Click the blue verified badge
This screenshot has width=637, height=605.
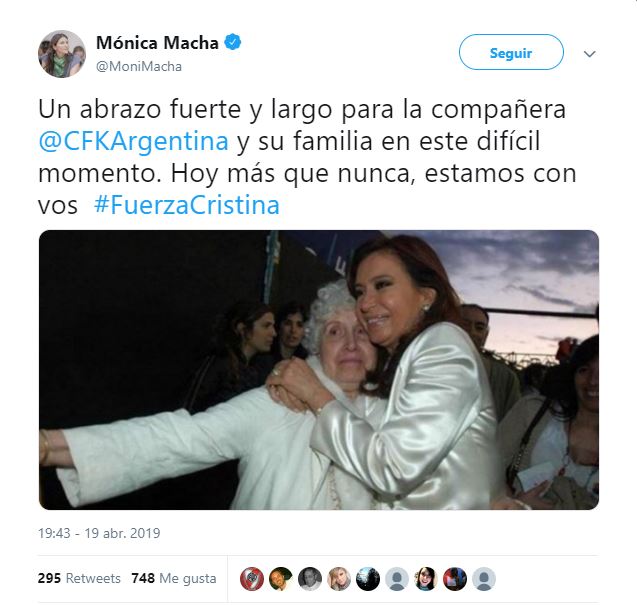(233, 42)
